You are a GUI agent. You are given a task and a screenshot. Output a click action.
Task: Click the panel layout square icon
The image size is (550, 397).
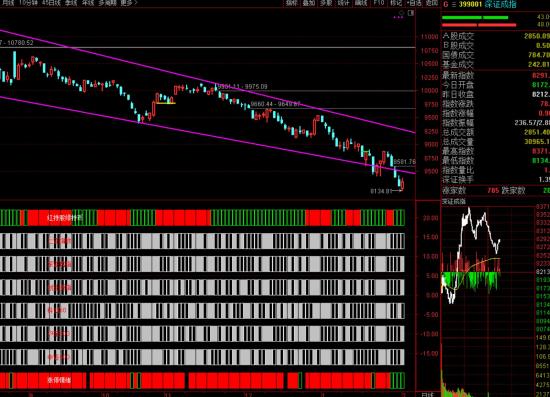tap(411, 13)
